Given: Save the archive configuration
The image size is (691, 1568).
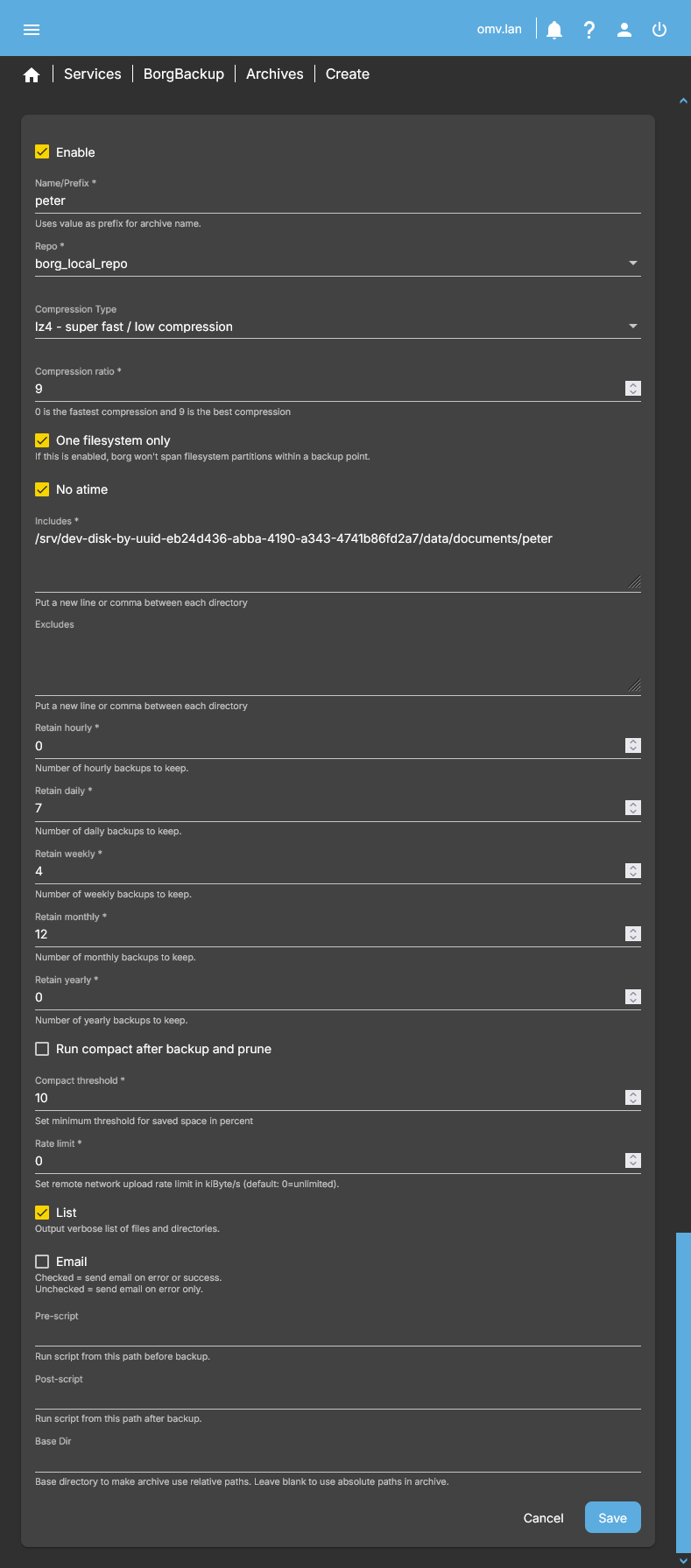Looking at the screenshot, I should click(x=612, y=1518).
